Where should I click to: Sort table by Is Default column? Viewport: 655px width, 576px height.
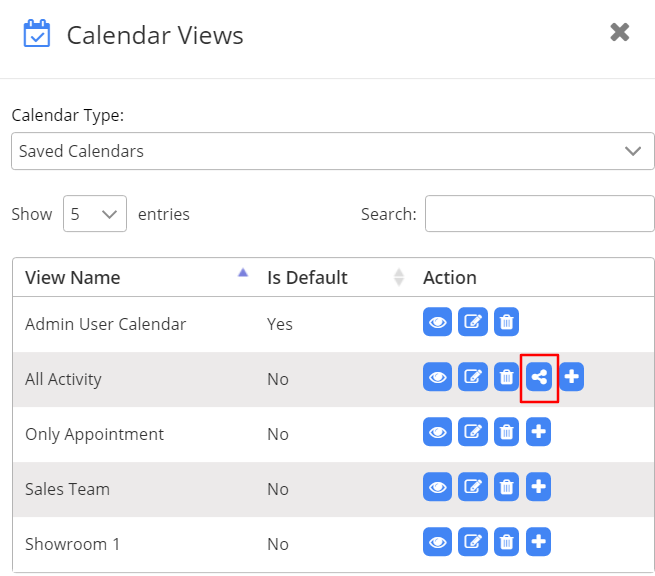tap(307, 278)
